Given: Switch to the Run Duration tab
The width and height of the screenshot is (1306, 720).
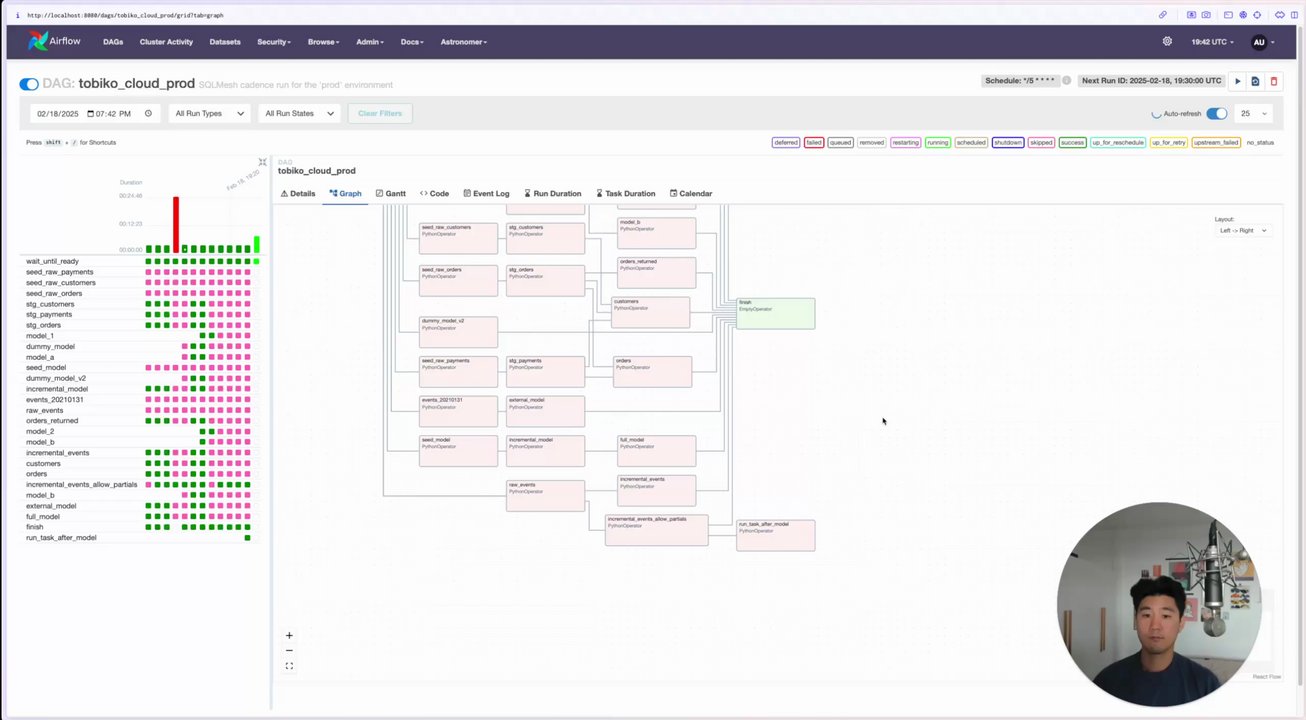Looking at the screenshot, I should [552, 193].
